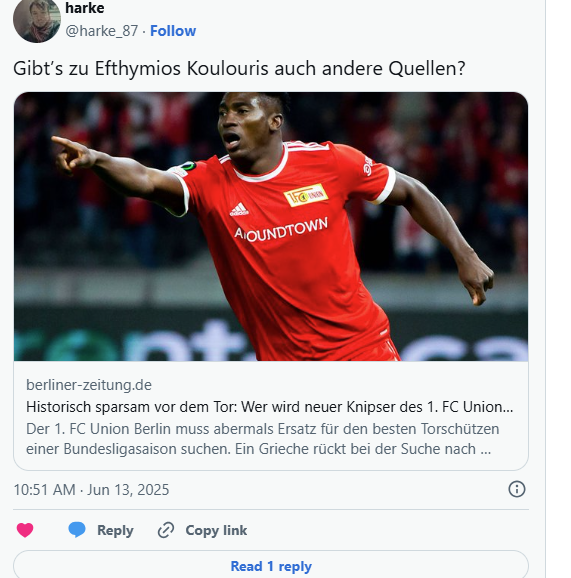571x578 pixels.
Task: Open harke's profile avatar picture
Action: [x=37, y=20]
